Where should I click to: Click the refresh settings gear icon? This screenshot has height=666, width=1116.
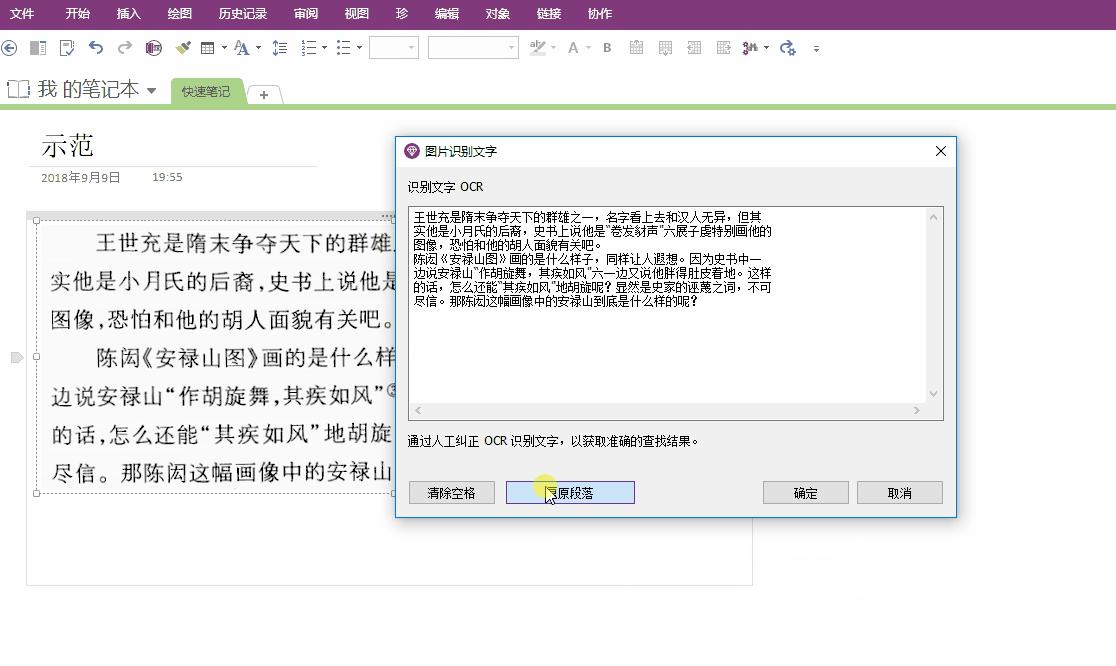pyautogui.click(x=787, y=48)
